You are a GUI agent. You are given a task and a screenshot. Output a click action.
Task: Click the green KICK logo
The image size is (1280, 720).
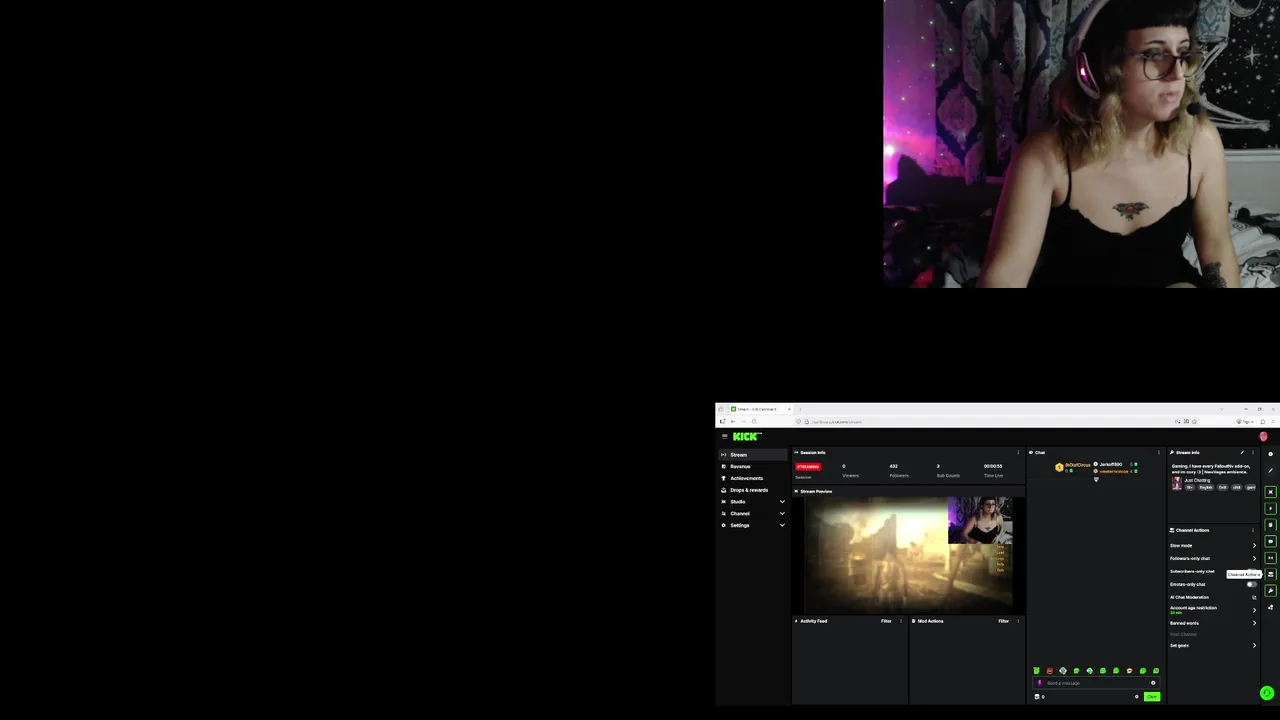point(746,436)
